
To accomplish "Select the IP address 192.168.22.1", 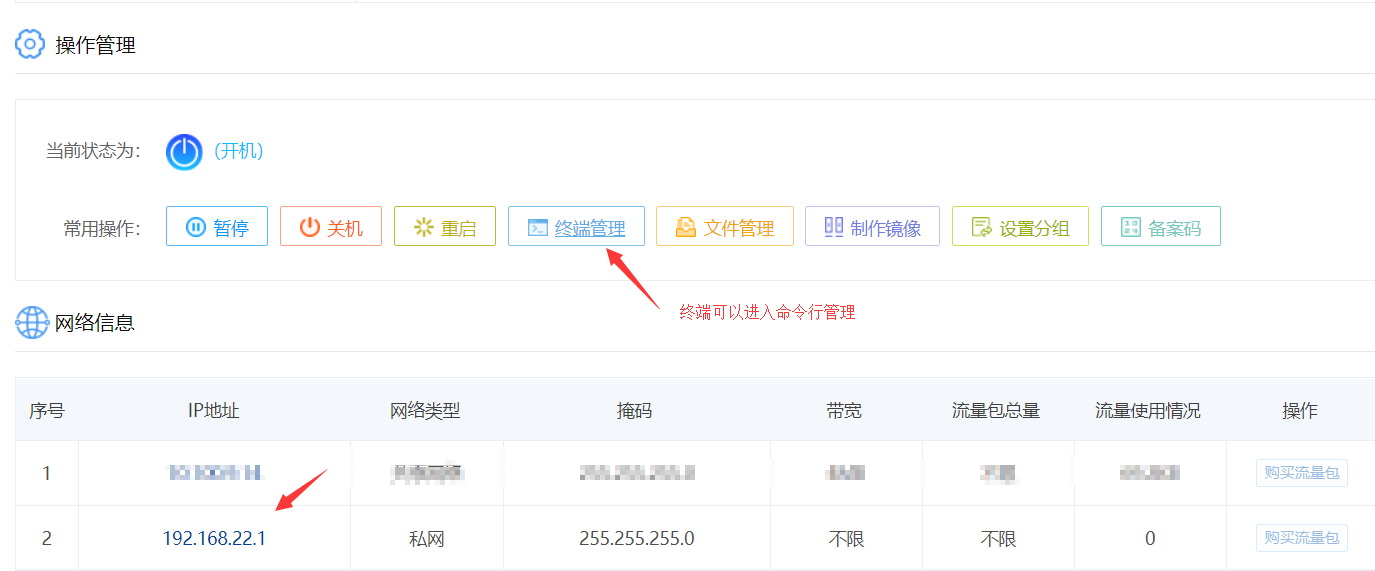I will tap(214, 539).
